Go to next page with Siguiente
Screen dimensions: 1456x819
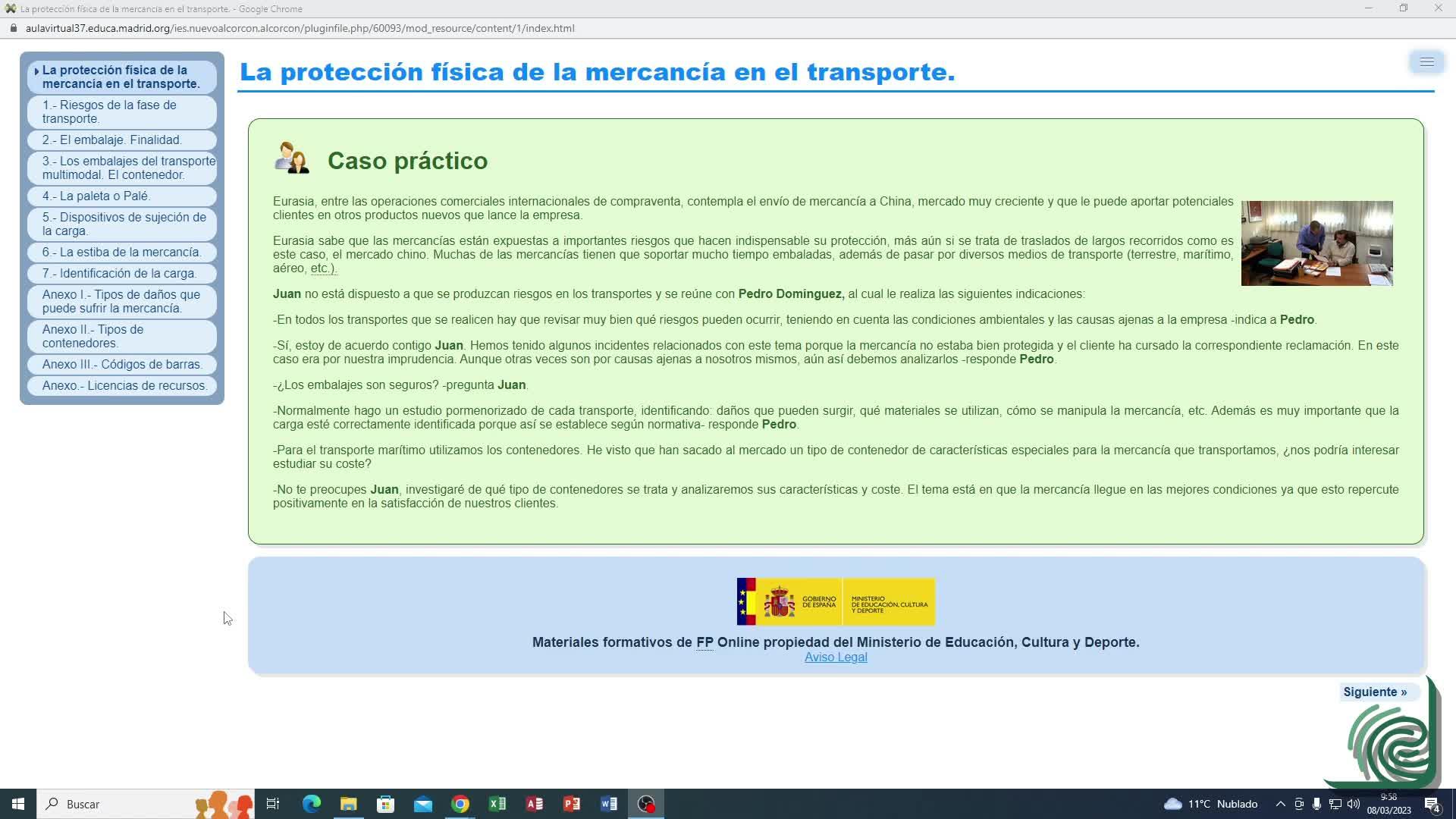(1375, 692)
